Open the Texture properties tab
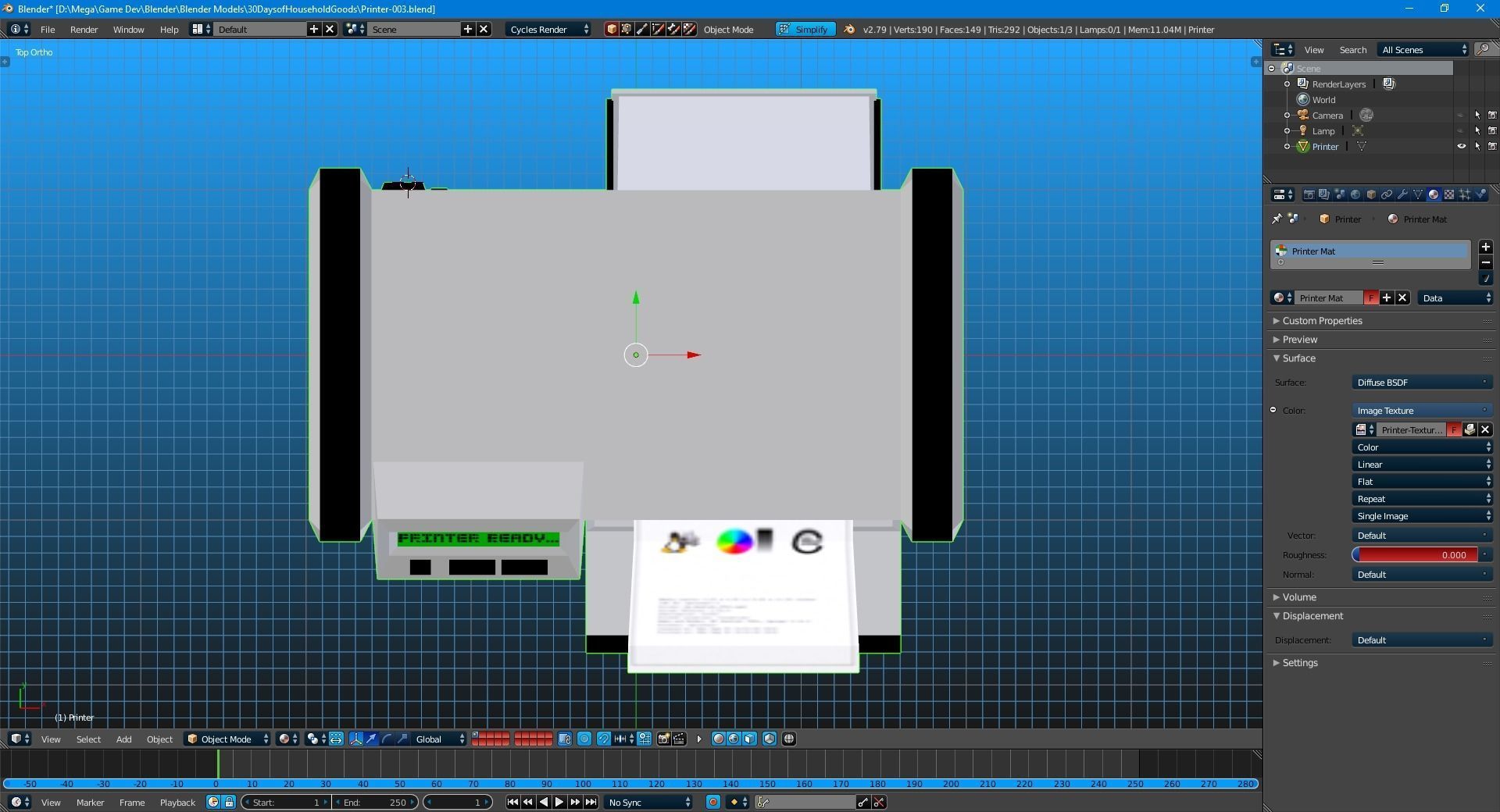 [1450, 194]
